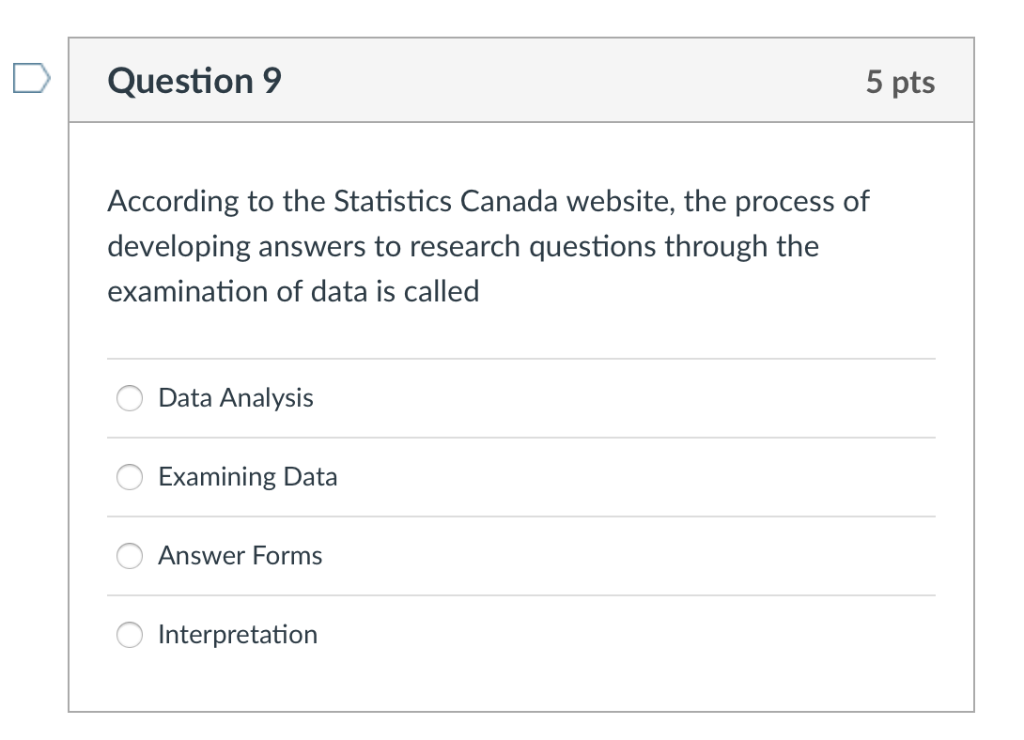Click the empty circle beside Data Analysis
1024x740 pixels.
pos(128,397)
